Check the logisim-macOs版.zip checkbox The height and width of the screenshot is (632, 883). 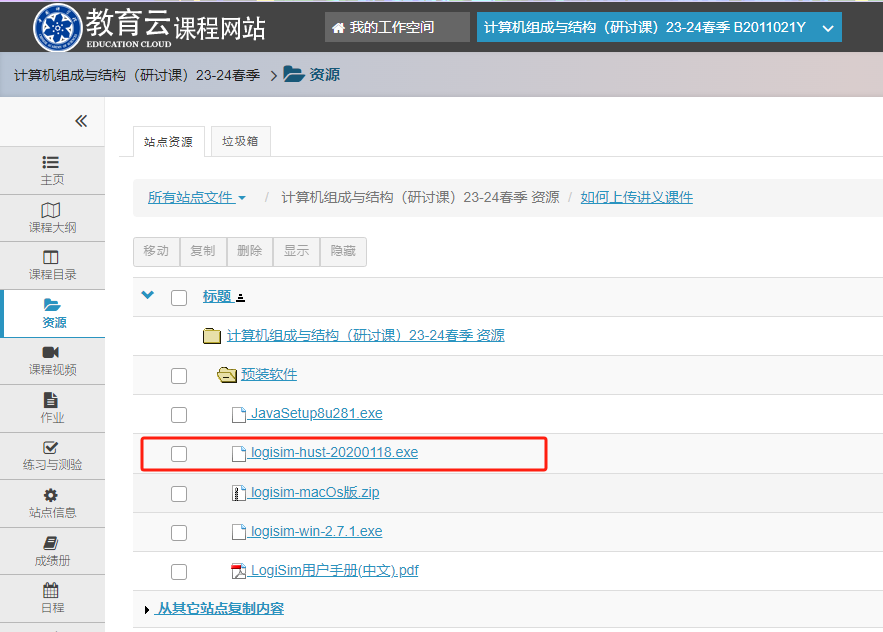pyautogui.click(x=179, y=494)
